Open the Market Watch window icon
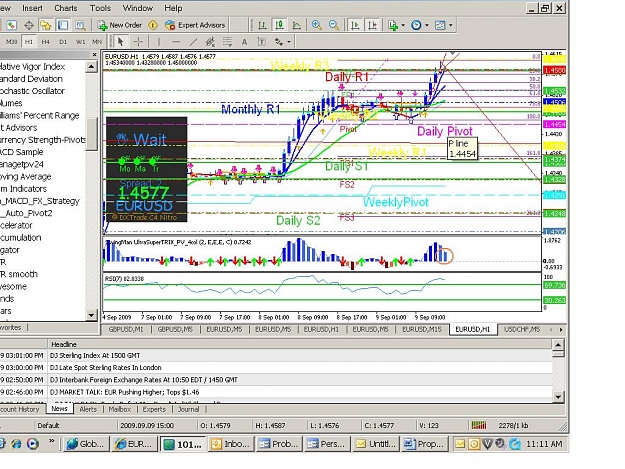Screen dimensions: 625x469 (x=12, y=25)
